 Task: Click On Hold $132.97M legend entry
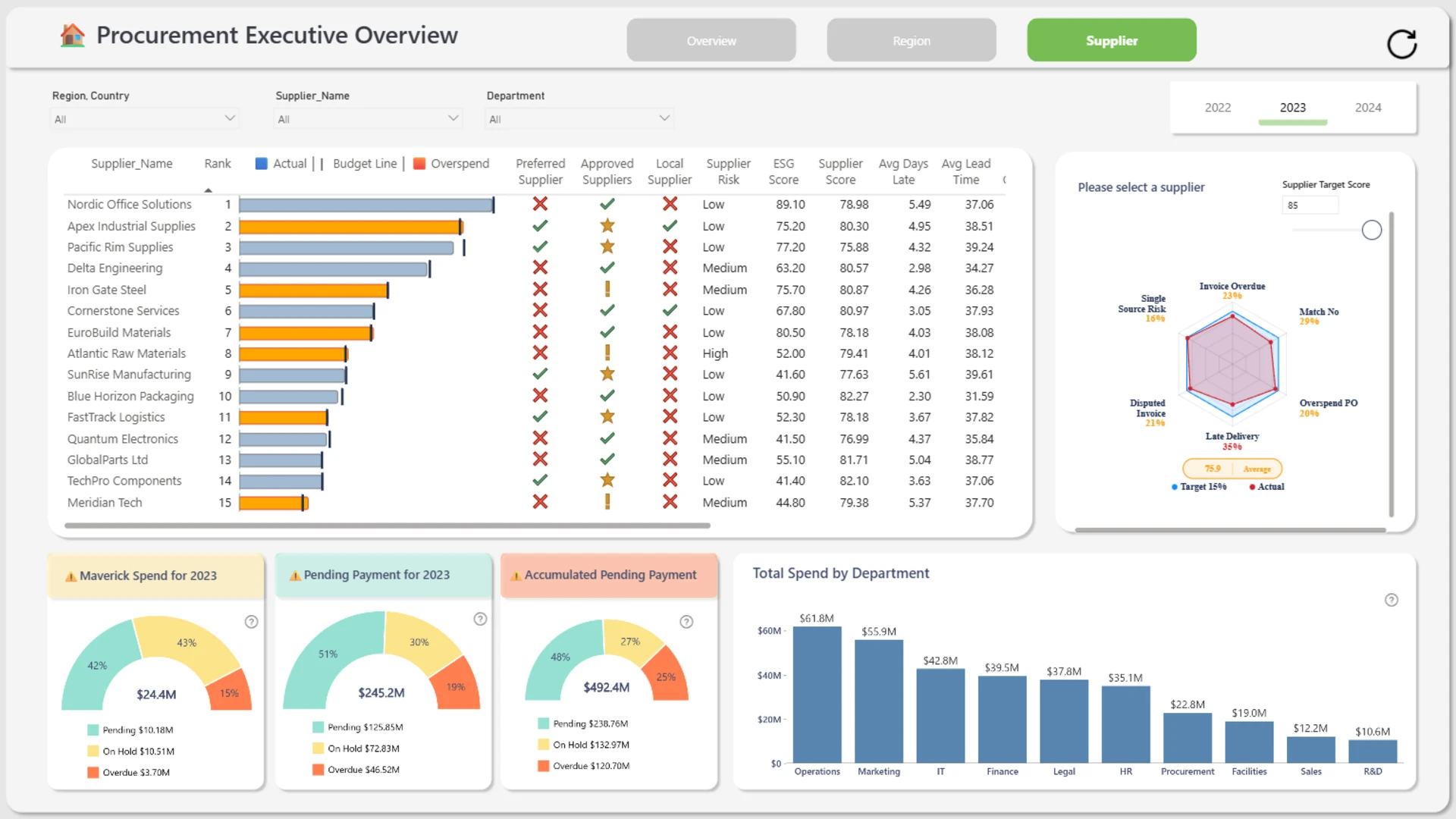584,745
